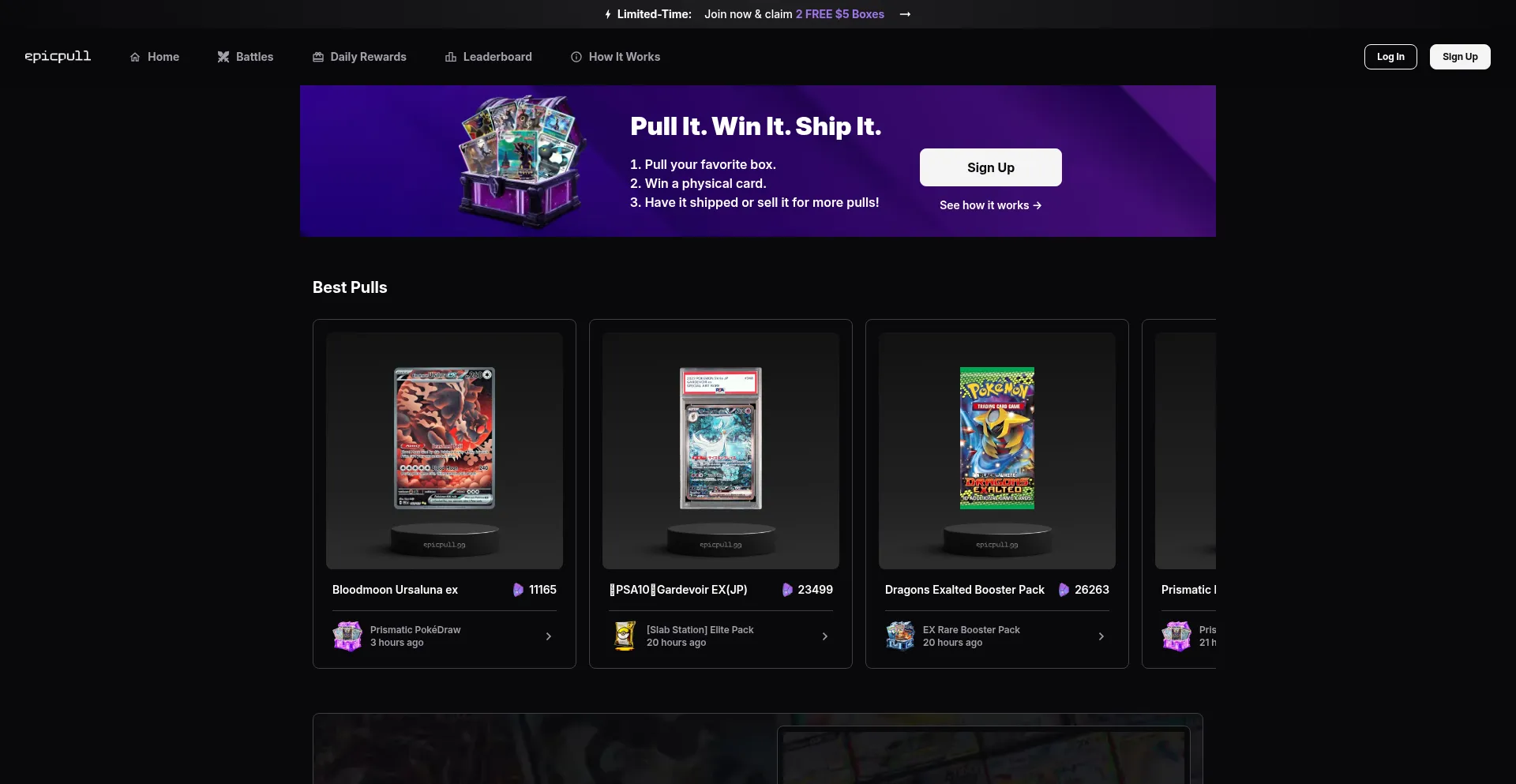1516x784 pixels.
Task: Click the '3 hours ago' timestamp
Action: [397, 643]
